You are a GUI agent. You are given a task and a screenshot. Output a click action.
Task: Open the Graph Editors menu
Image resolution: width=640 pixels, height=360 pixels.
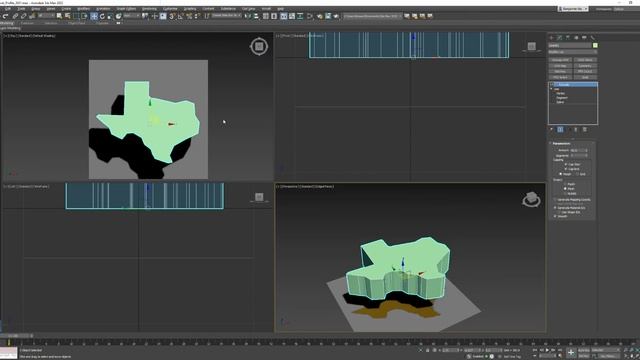(126, 9)
